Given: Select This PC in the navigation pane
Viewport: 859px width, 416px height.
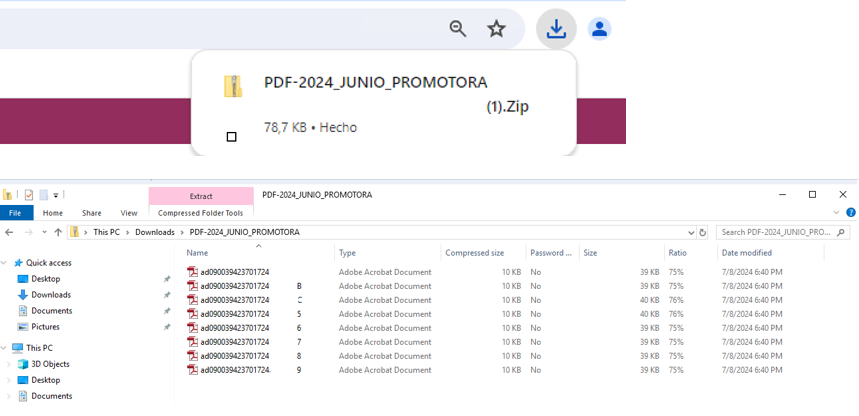Looking at the screenshot, I should pos(39,348).
